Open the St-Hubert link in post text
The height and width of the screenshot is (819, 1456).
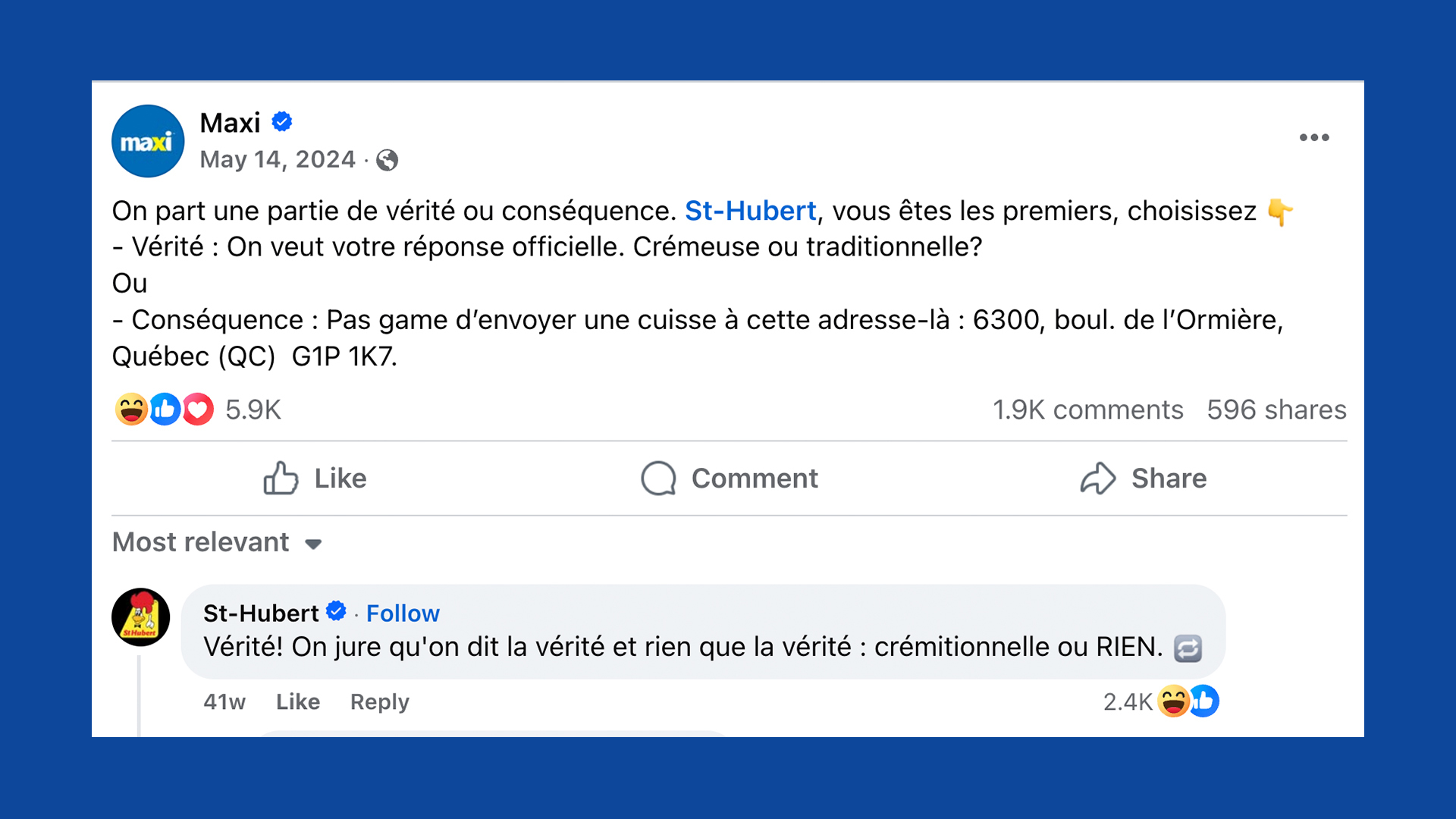pyautogui.click(x=751, y=211)
